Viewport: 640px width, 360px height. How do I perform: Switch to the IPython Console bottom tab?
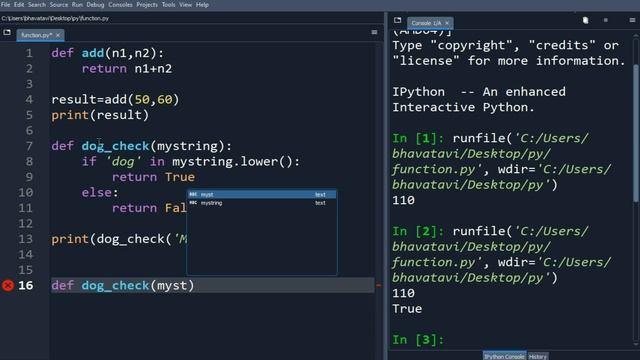(504, 356)
